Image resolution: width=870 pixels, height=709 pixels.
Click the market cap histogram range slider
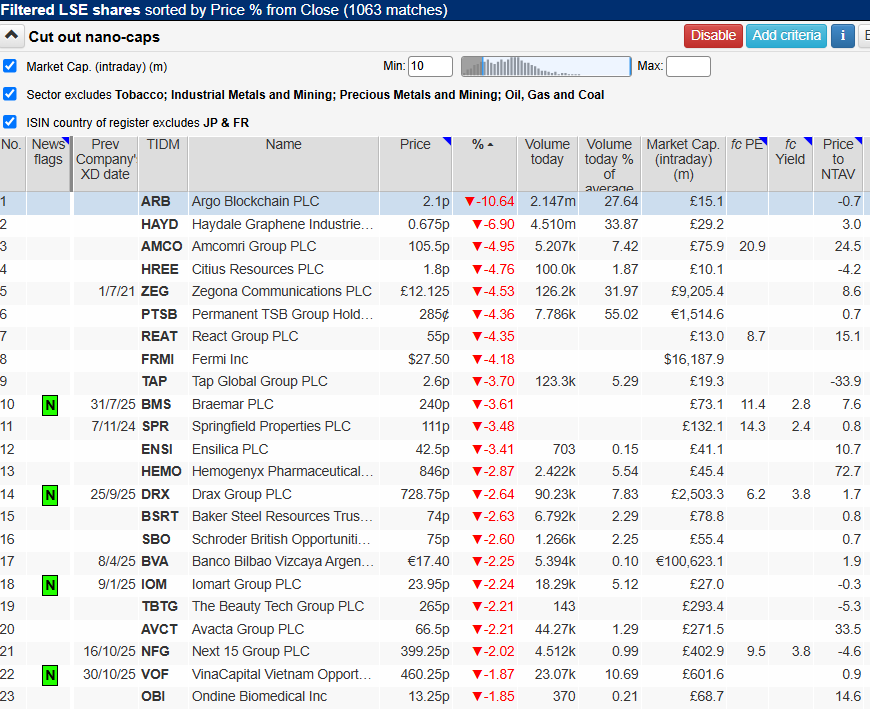[546, 67]
